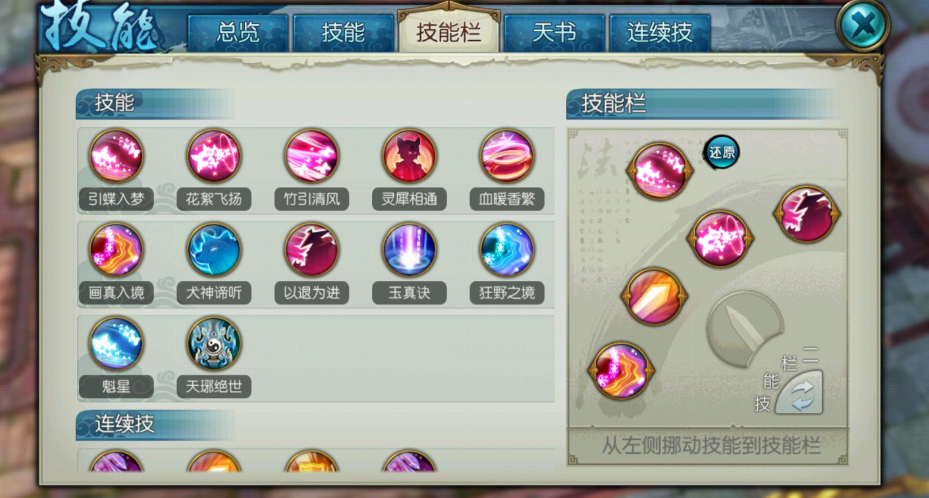Select the 犬神谛听 skill icon
The image size is (929, 498).
[214, 250]
